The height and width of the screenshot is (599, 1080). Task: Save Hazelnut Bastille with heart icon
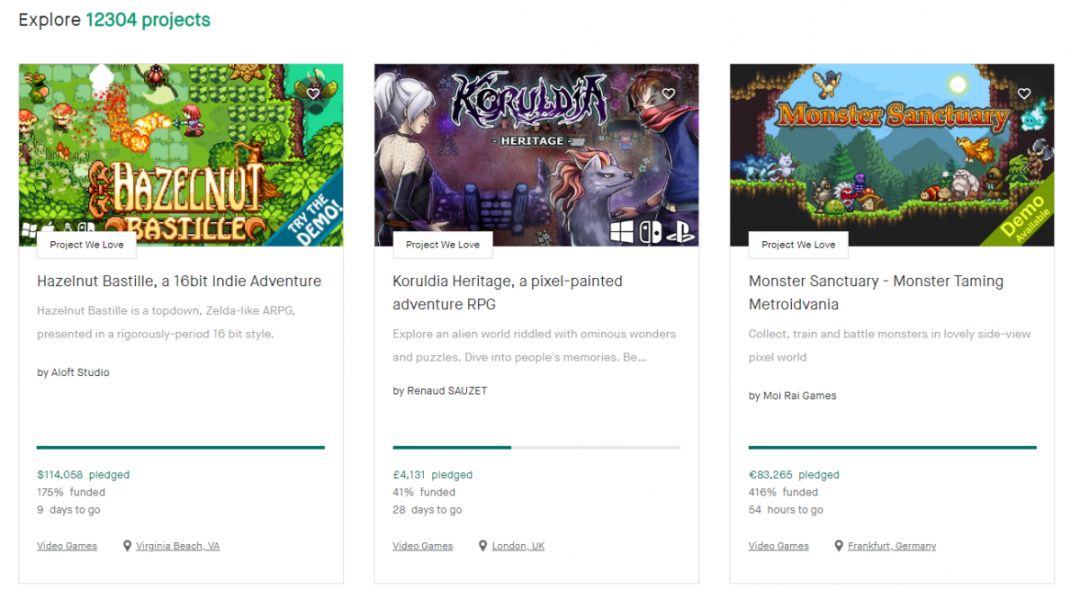[x=313, y=94]
